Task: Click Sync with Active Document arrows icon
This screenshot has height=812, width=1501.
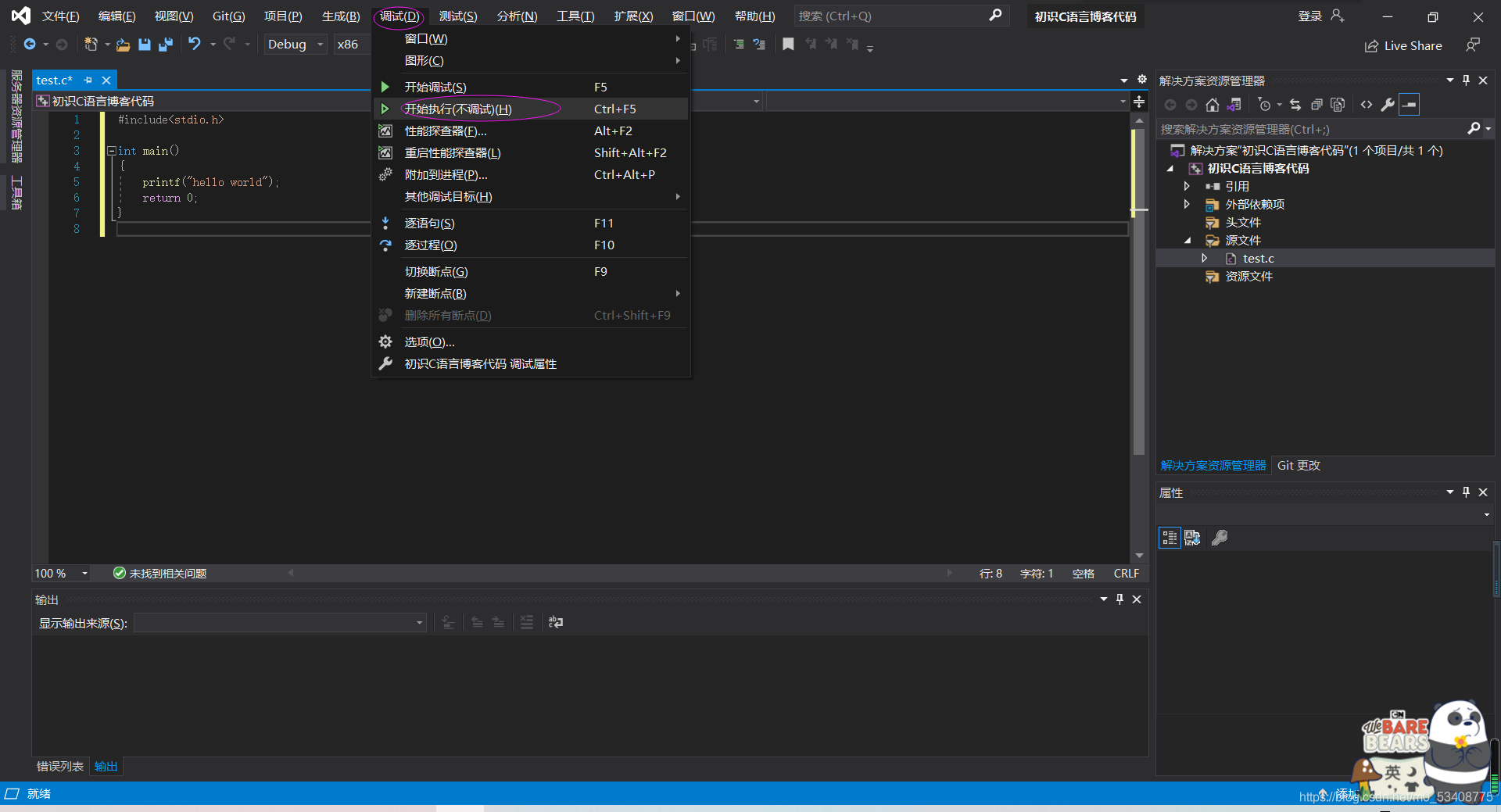Action: (1295, 105)
